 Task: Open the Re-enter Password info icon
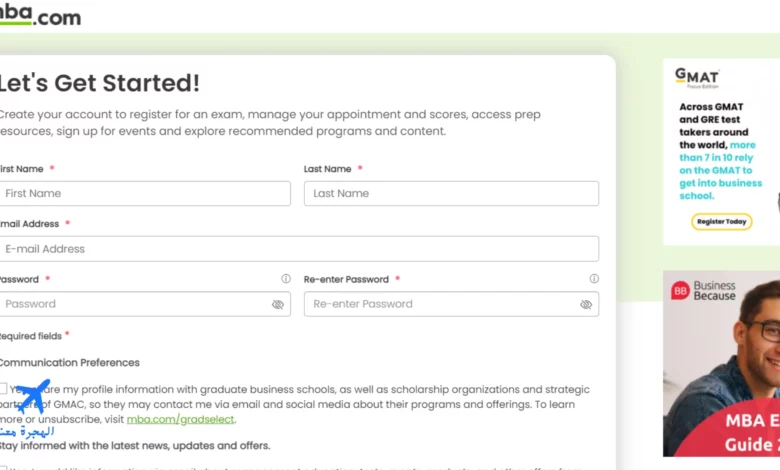pyautogui.click(x=594, y=279)
